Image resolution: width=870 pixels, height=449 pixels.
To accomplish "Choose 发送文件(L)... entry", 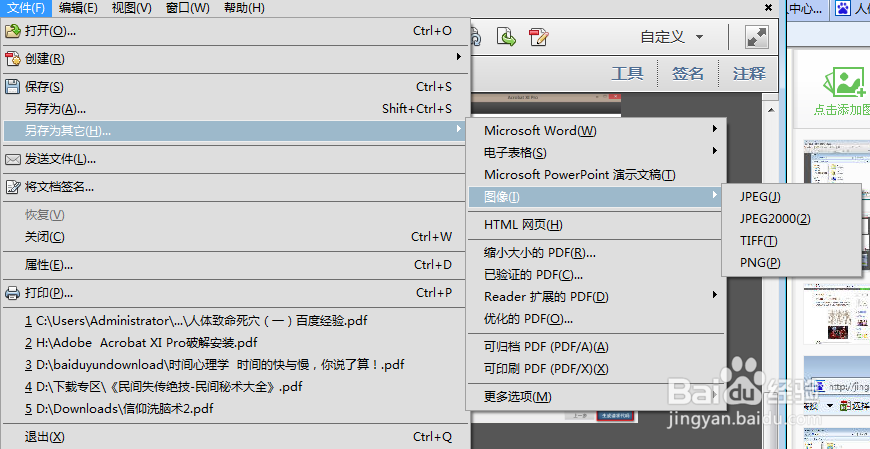I will click(235, 159).
